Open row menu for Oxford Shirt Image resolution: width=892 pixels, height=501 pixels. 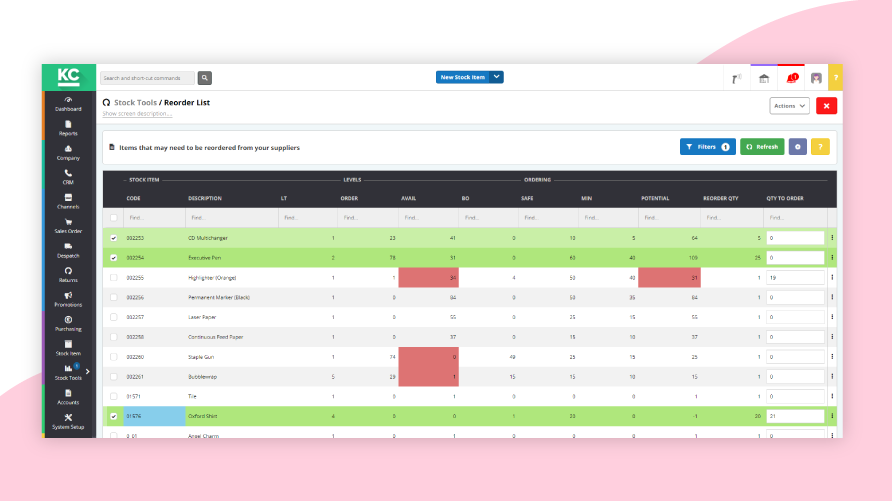[832, 416]
